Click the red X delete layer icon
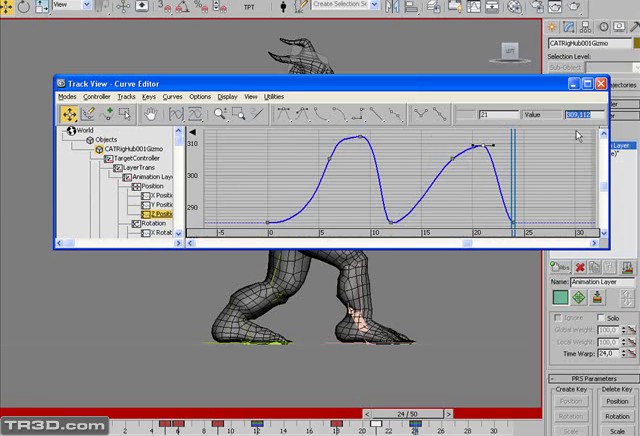 (x=579, y=267)
